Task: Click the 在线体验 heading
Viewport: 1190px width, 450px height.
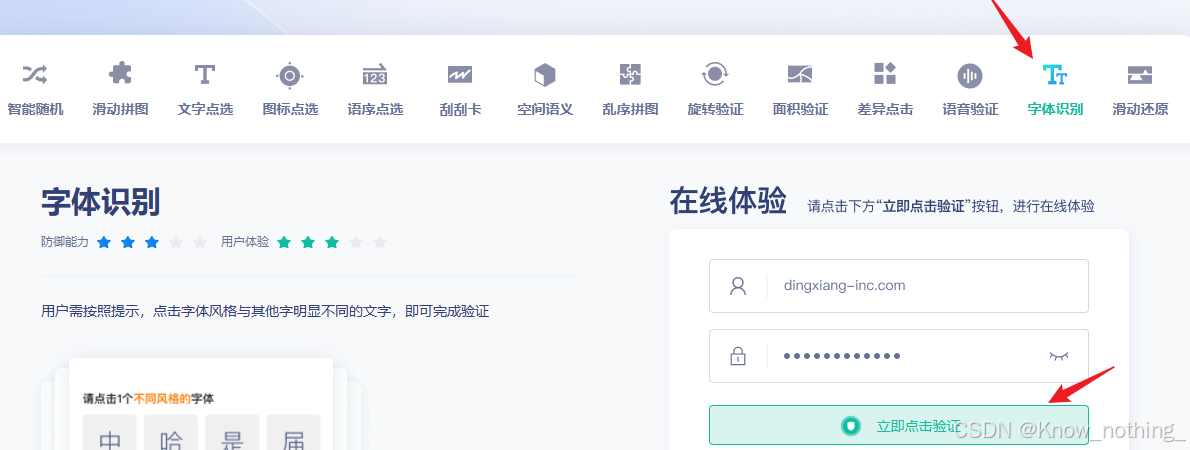Action: (x=728, y=201)
